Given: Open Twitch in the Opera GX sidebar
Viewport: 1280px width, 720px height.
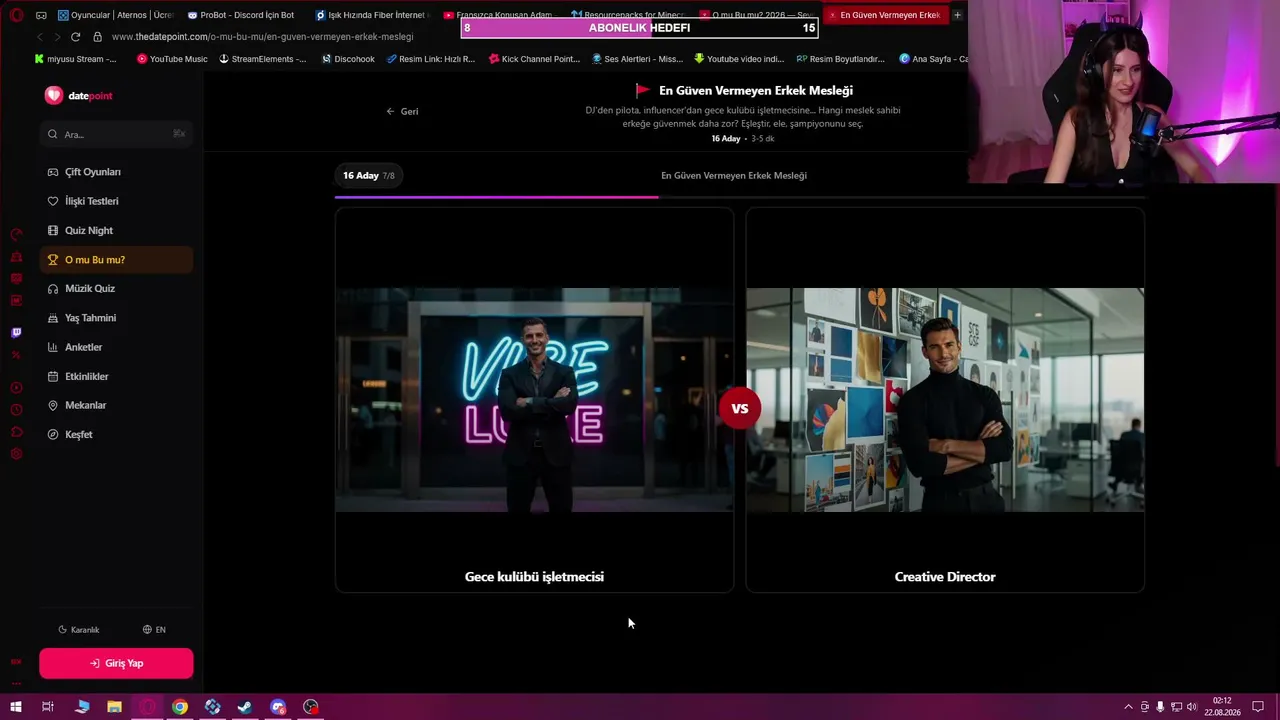Looking at the screenshot, I should click(16, 332).
